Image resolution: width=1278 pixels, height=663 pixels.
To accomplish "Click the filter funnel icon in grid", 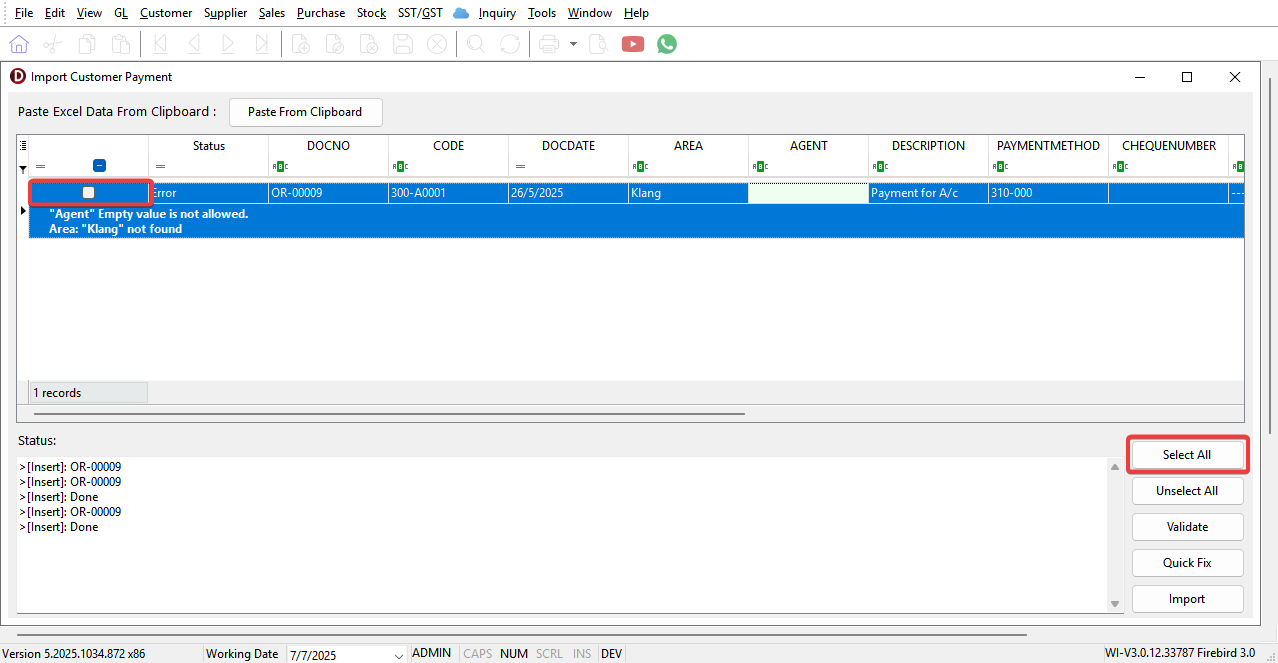I will pyautogui.click(x=23, y=168).
